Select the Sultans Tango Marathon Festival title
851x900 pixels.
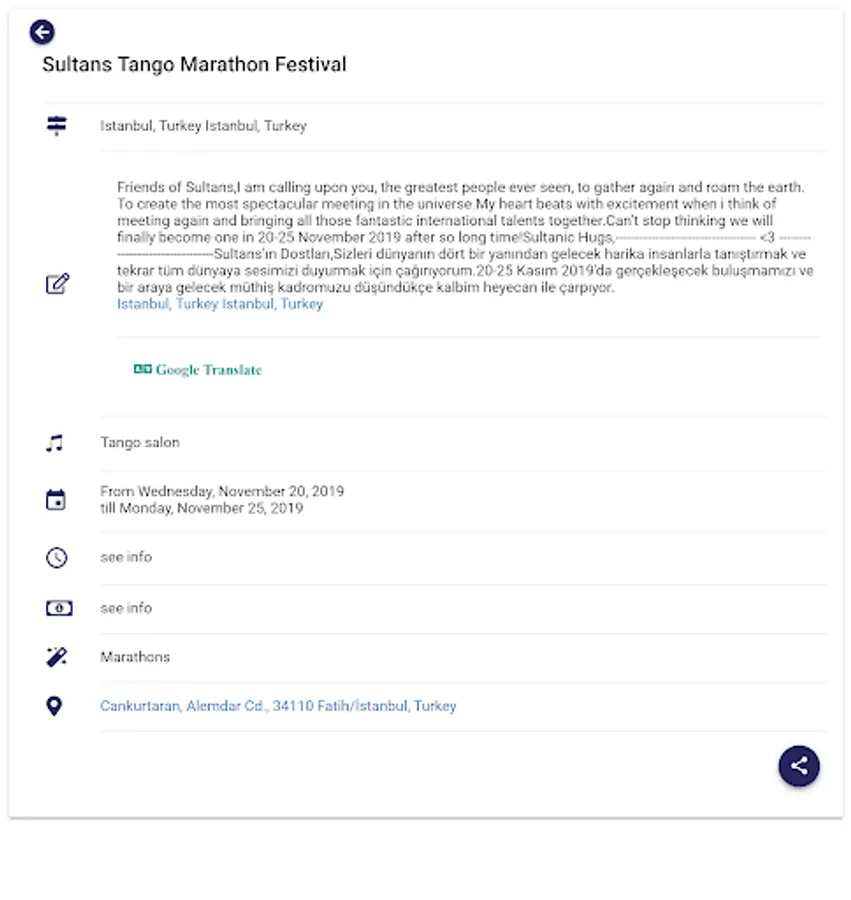pos(194,65)
